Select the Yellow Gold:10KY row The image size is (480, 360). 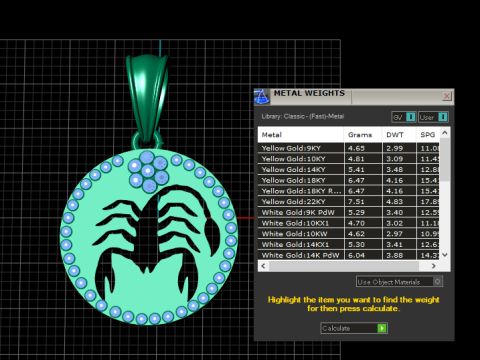coord(349,159)
